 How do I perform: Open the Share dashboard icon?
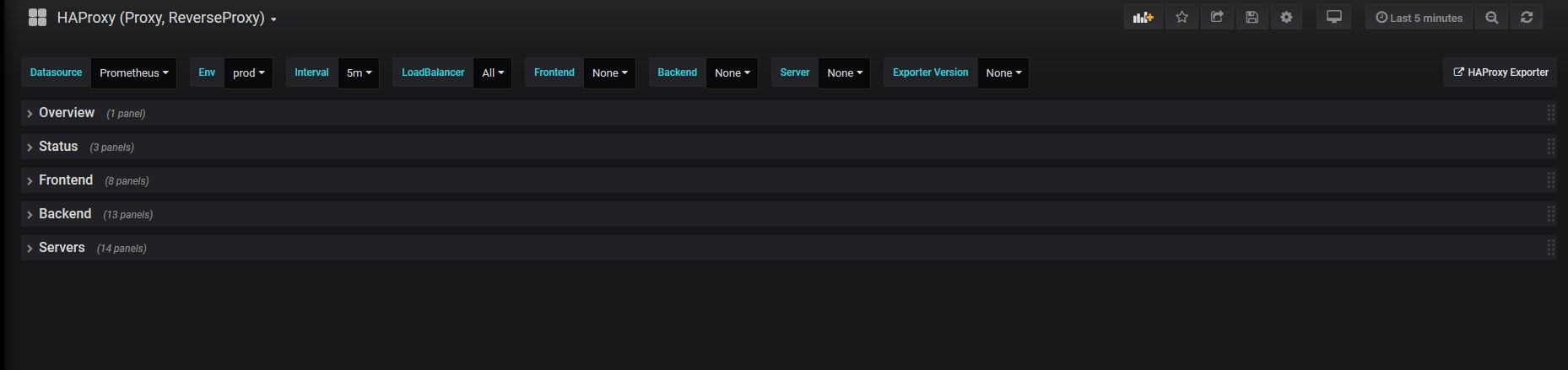pos(1217,18)
